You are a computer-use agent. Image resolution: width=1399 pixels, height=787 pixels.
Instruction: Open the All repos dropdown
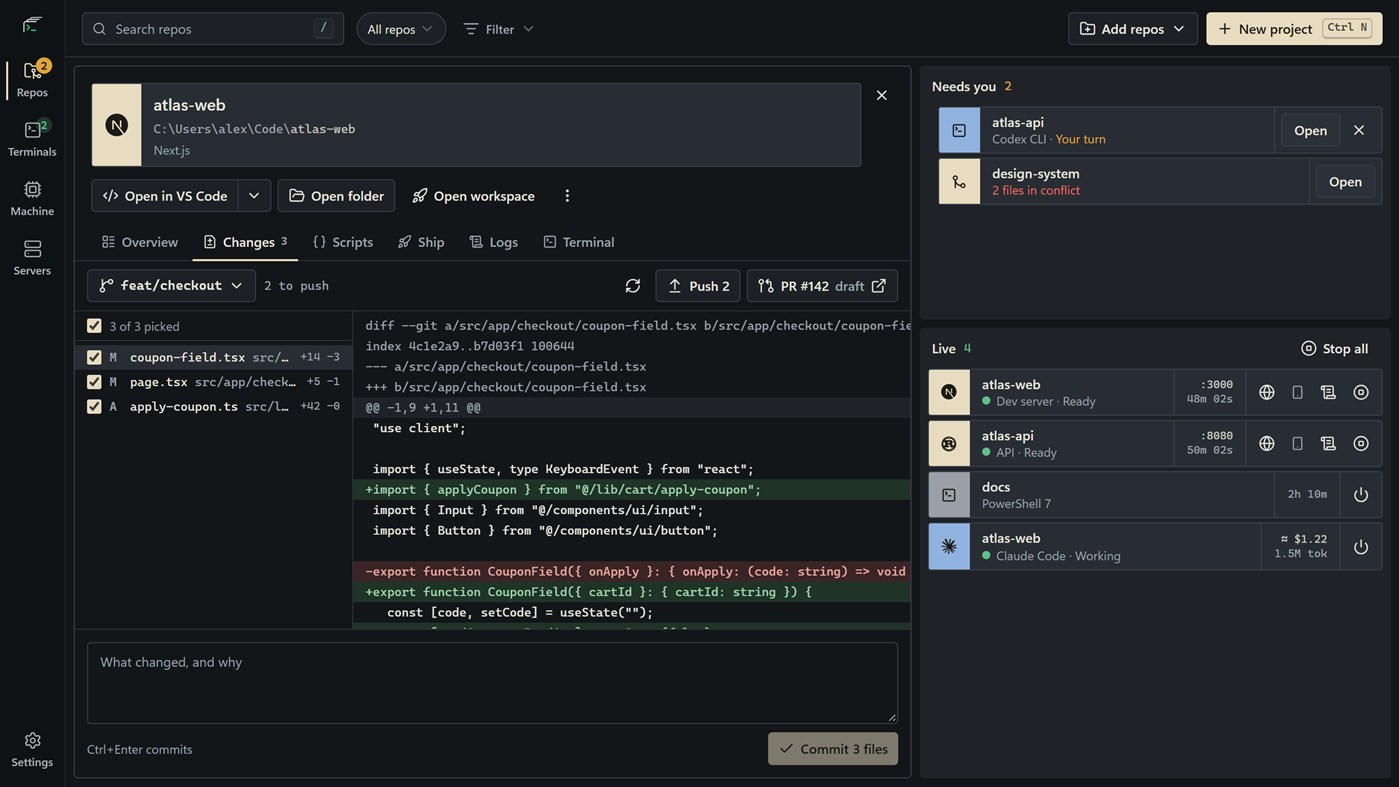click(x=401, y=29)
